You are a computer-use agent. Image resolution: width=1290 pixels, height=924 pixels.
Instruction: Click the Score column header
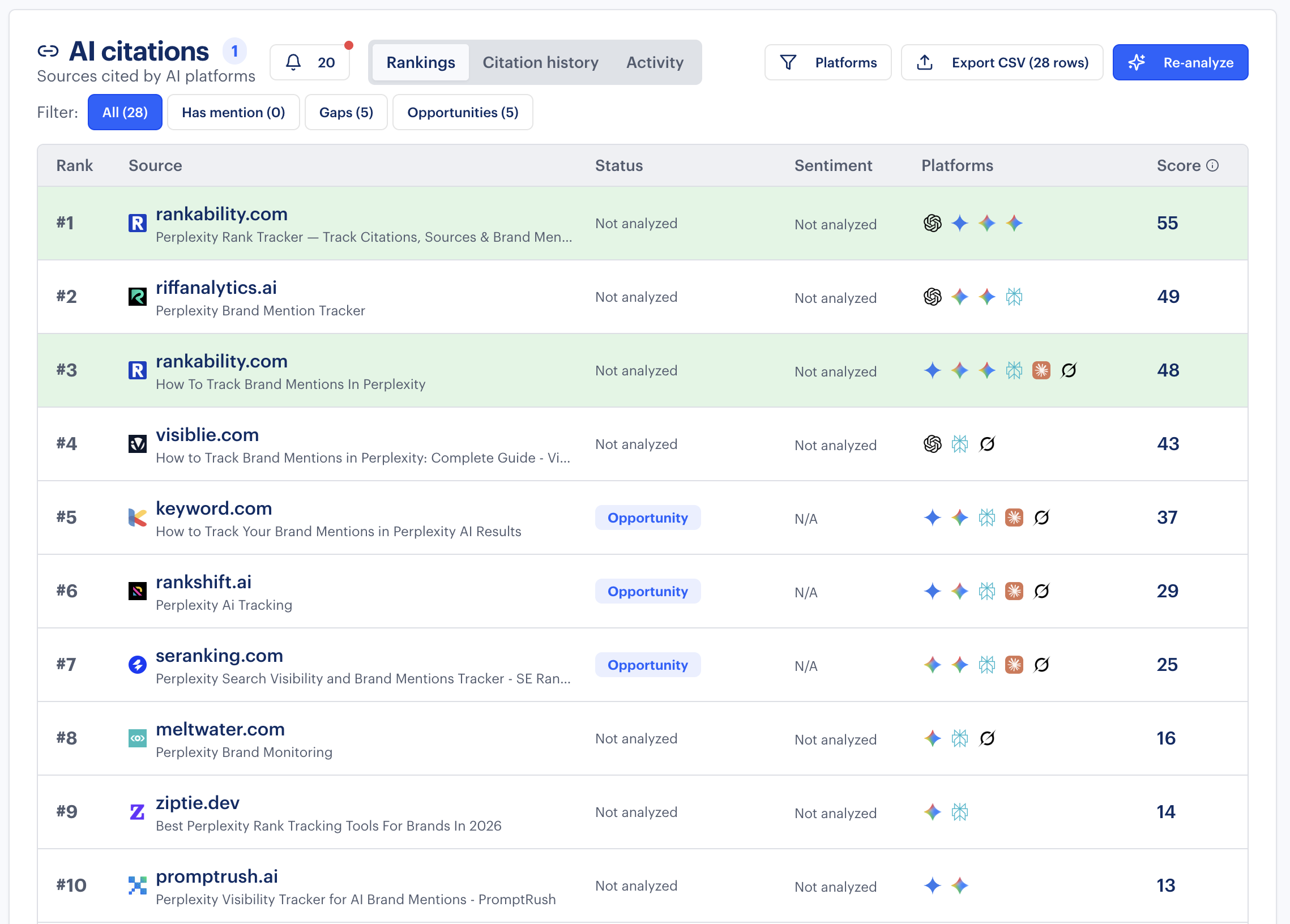(x=1178, y=165)
